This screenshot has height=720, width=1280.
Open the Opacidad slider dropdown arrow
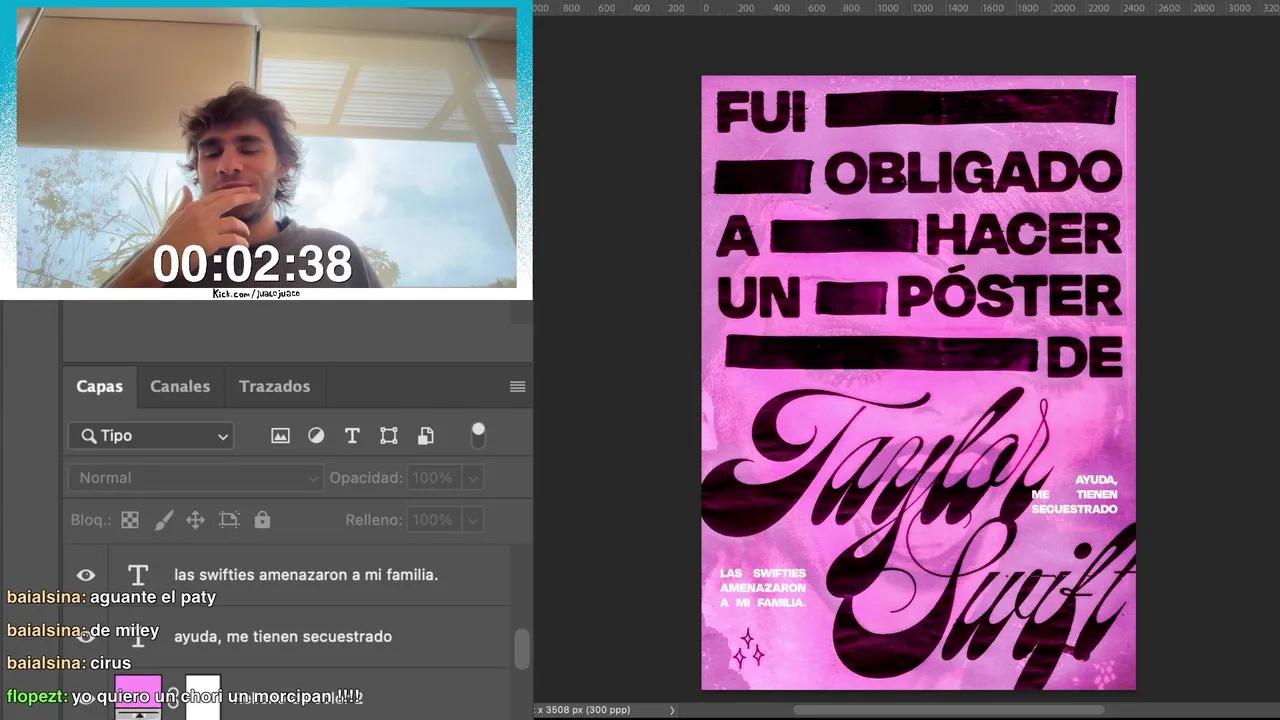pos(473,478)
